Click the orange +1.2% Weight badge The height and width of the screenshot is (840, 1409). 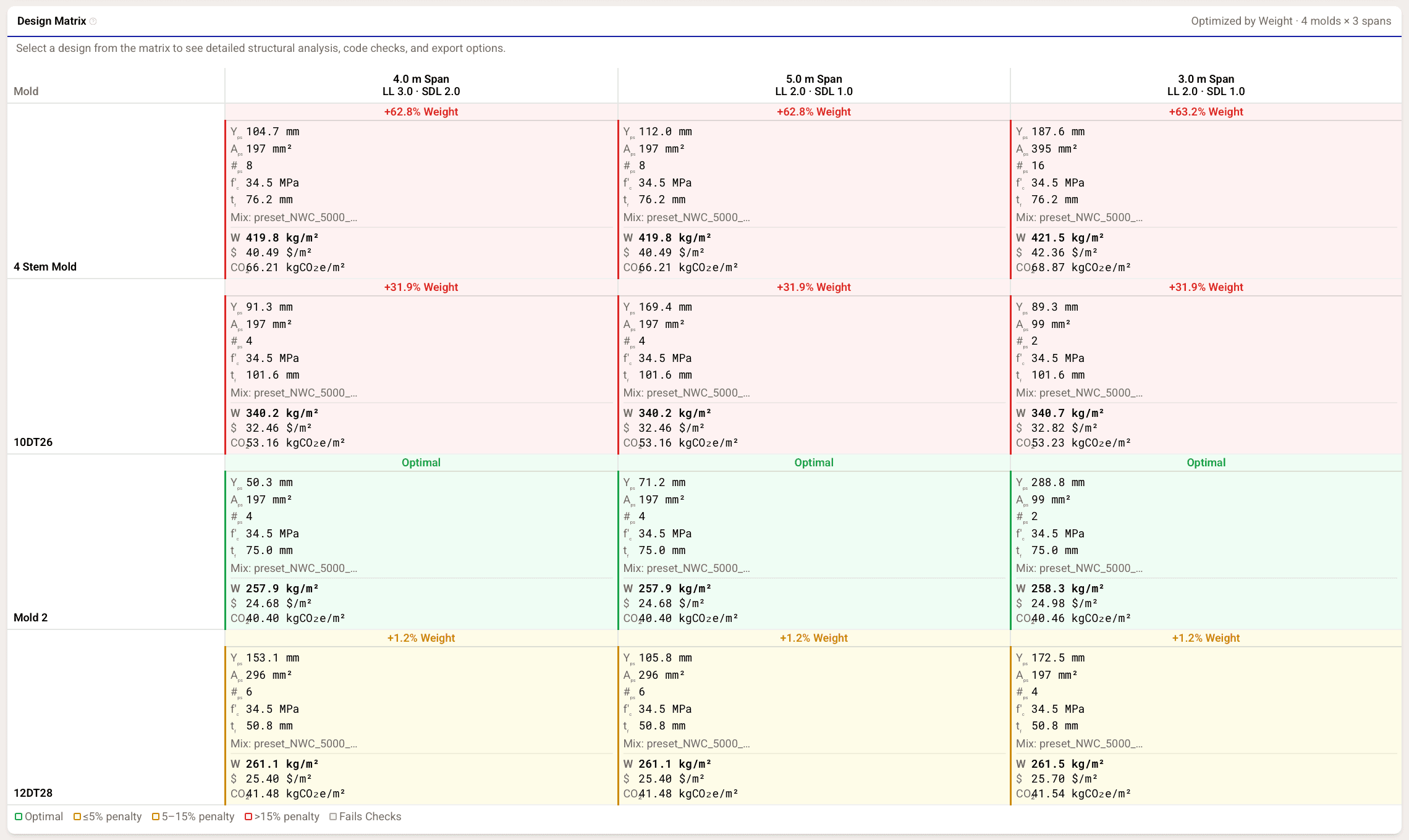tap(422, 638)
